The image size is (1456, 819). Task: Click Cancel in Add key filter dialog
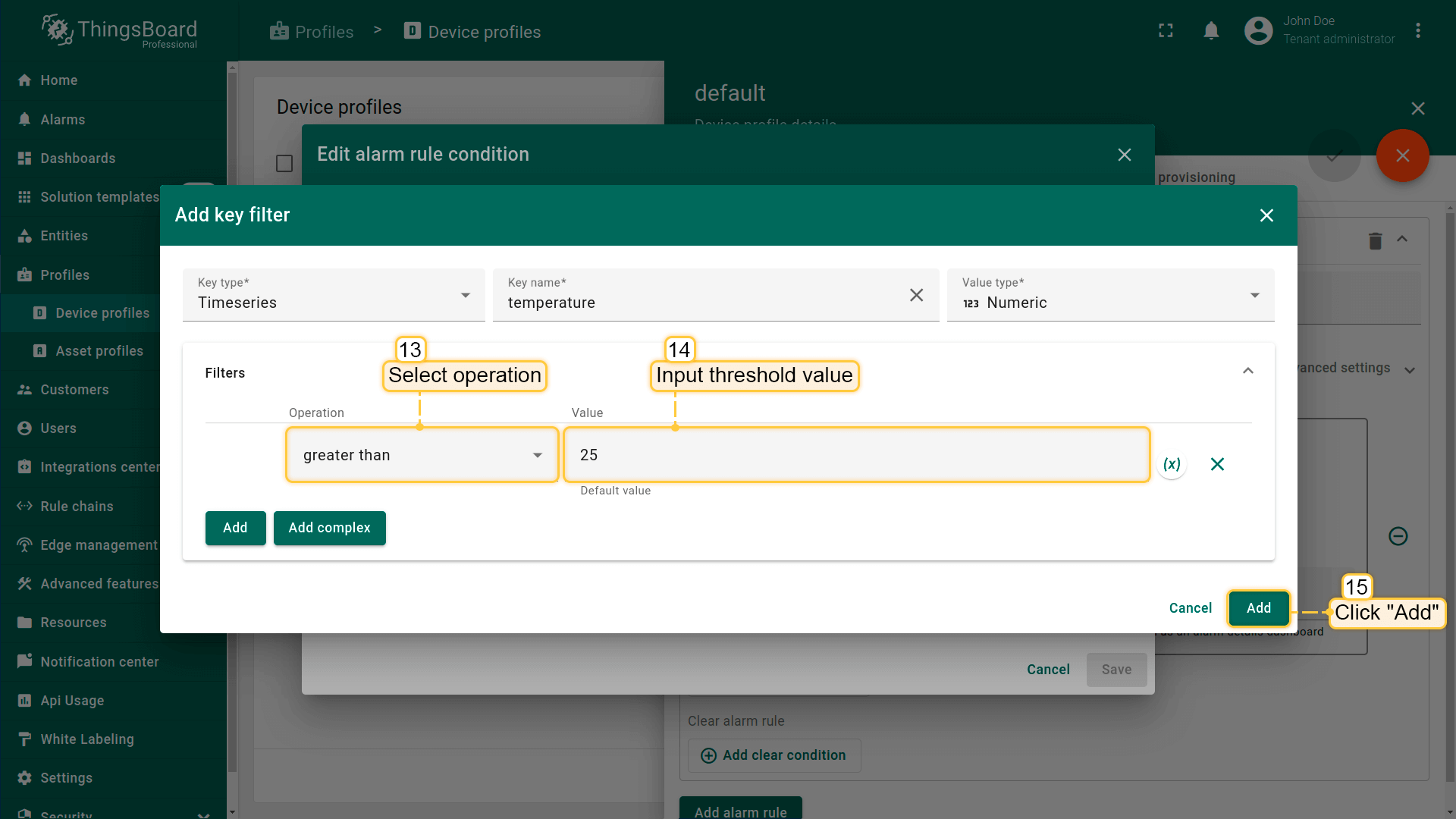coord(1190,608)
